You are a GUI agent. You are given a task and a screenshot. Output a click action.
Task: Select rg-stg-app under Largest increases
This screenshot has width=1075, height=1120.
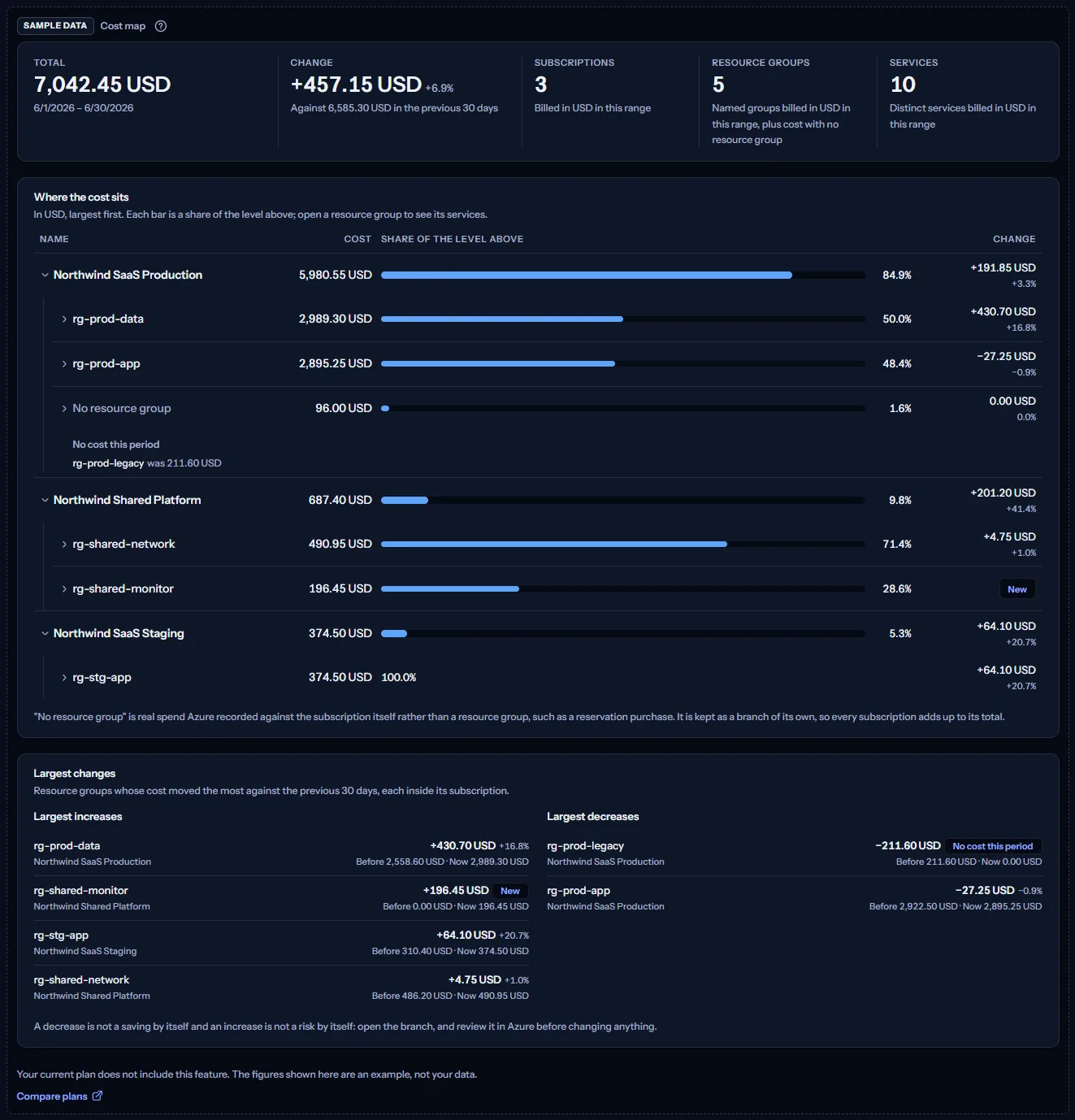tap(61, 936)
